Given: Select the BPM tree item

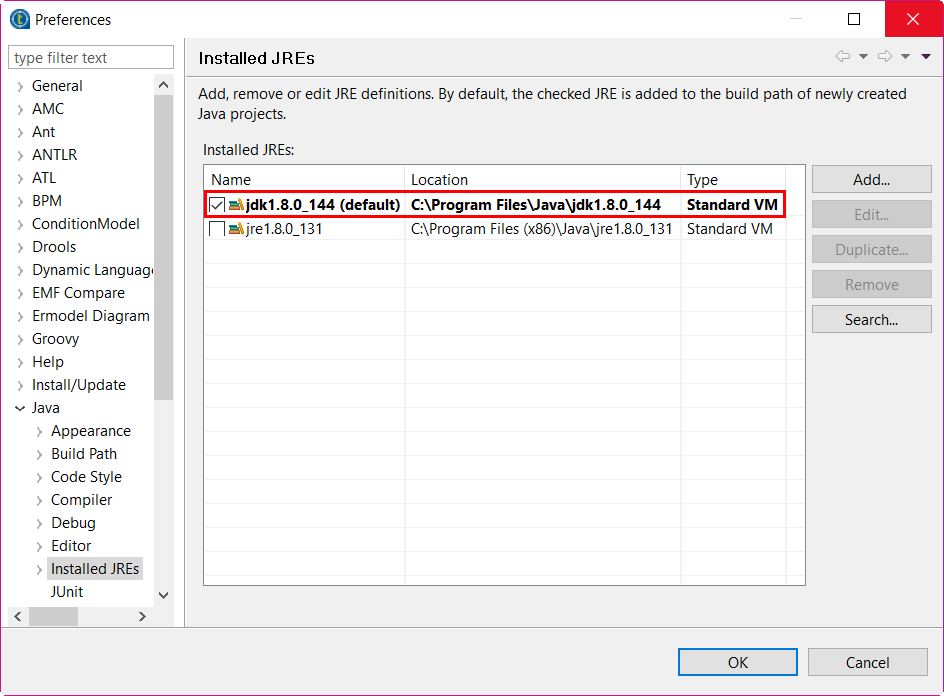Looking at the screenshot, I should (47, 200).
